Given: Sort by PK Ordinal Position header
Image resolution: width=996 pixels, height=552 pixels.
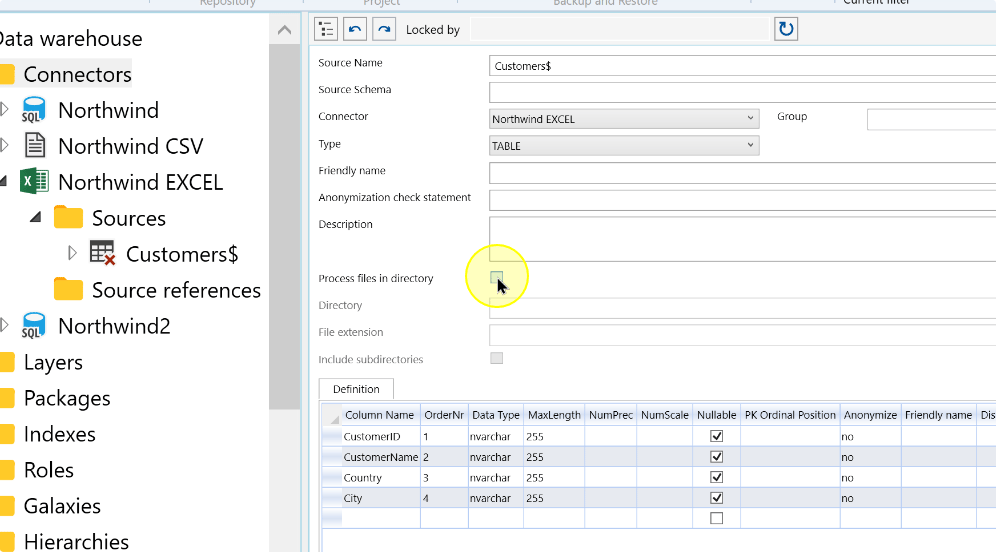Looking at the screenshot, I should pos(790,415).
